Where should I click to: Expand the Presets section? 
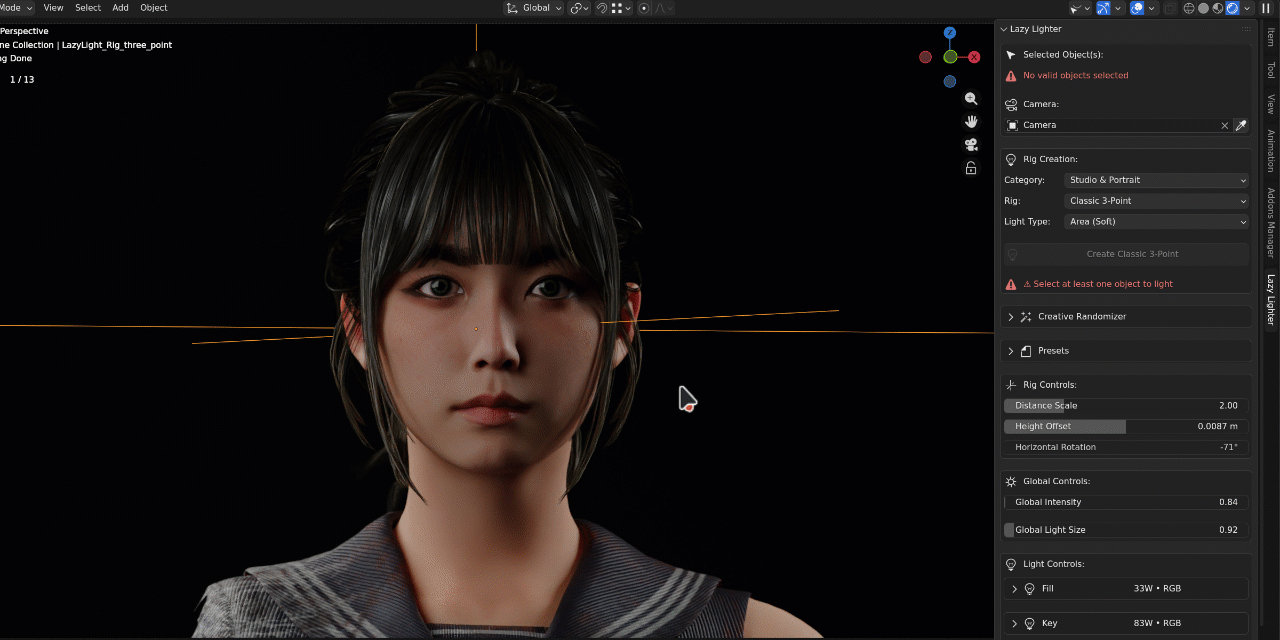[x=1126, y=351]
